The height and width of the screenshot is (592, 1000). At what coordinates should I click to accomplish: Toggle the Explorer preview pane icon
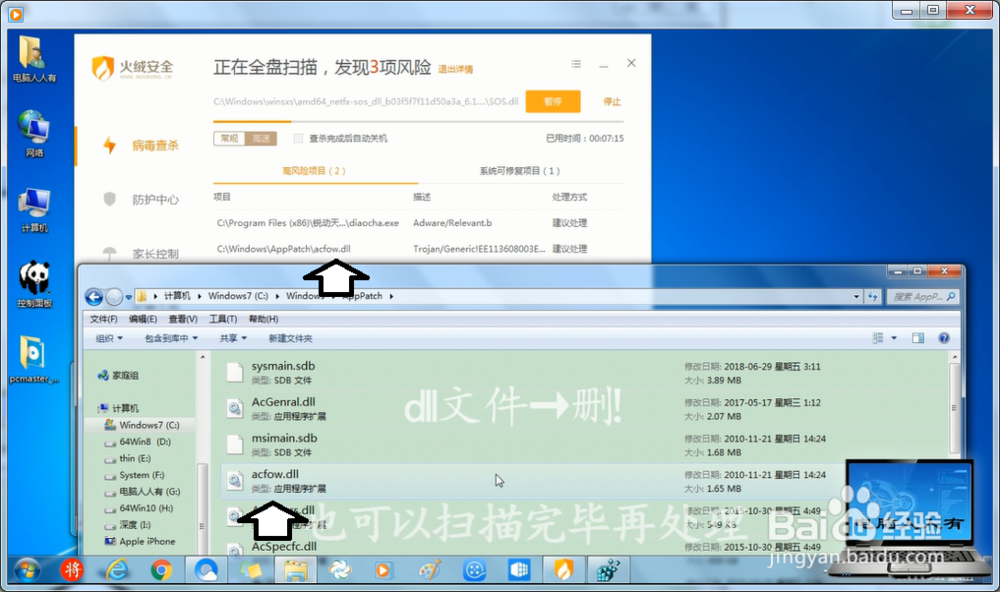click(918, 338)
